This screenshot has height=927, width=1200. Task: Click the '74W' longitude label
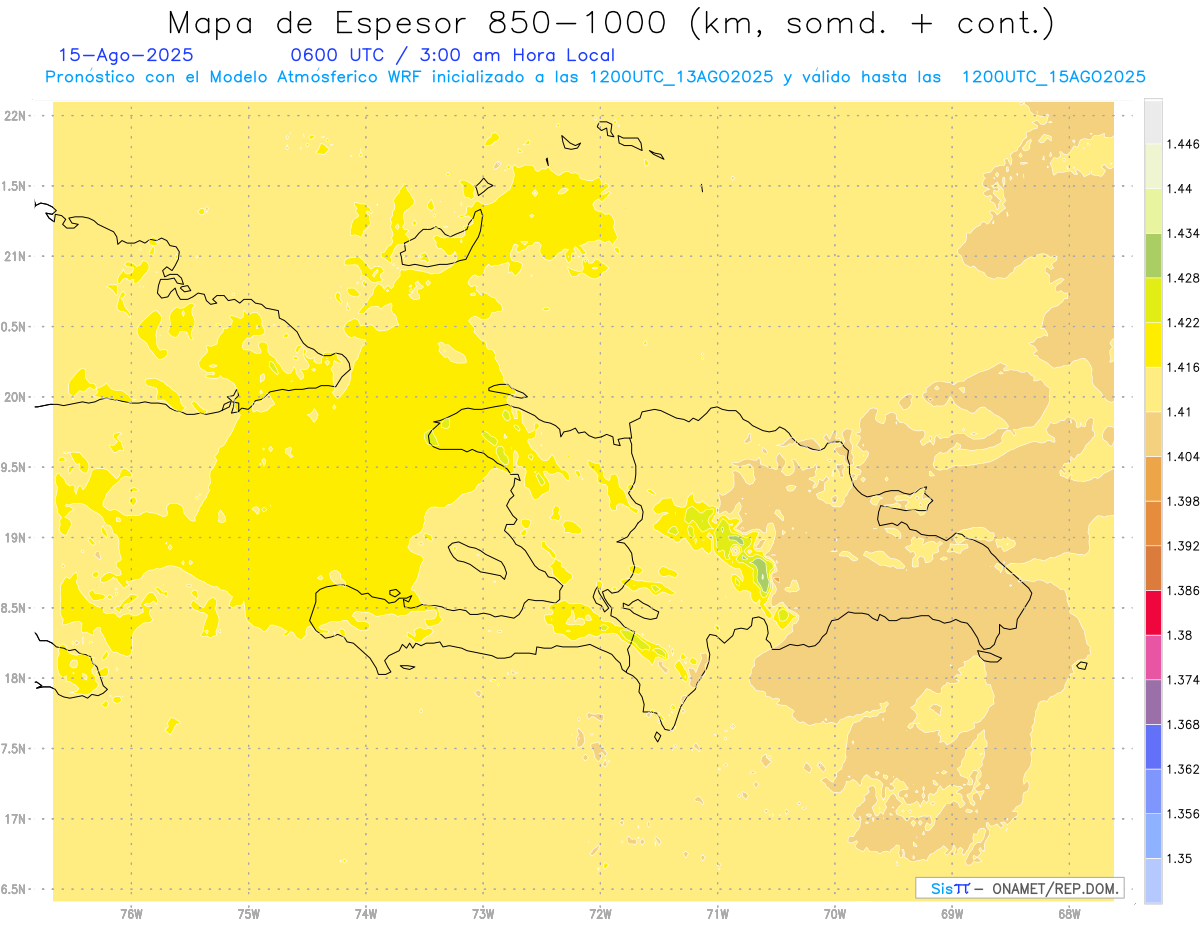(x=365, y=914)
